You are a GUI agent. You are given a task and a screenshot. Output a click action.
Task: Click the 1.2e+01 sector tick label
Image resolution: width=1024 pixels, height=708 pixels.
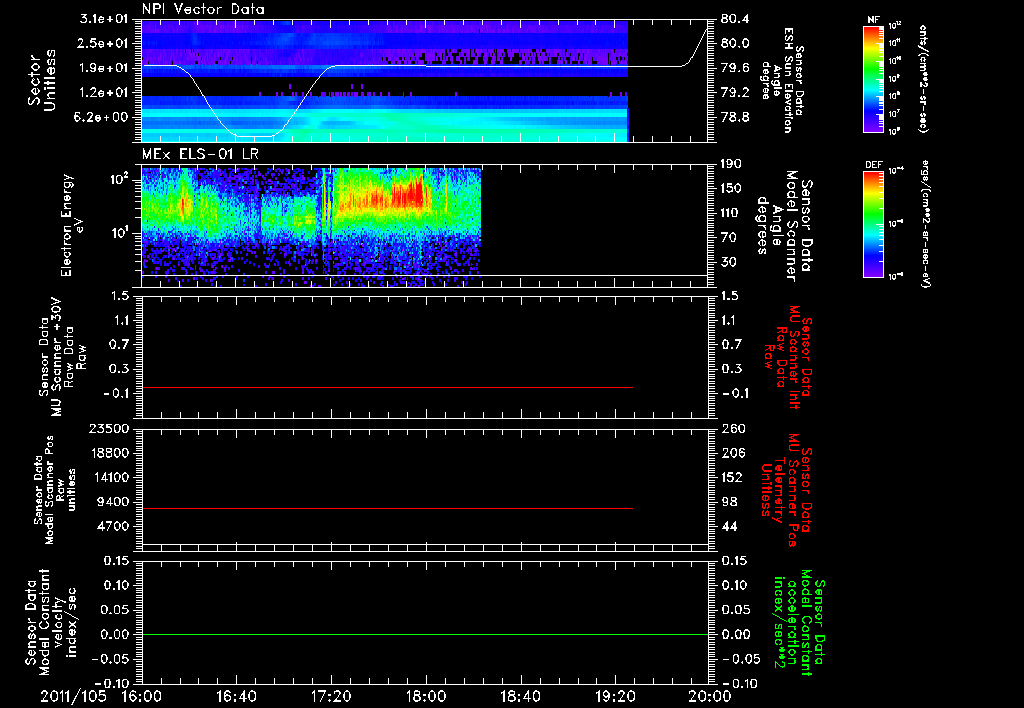[x=104, y=93]
